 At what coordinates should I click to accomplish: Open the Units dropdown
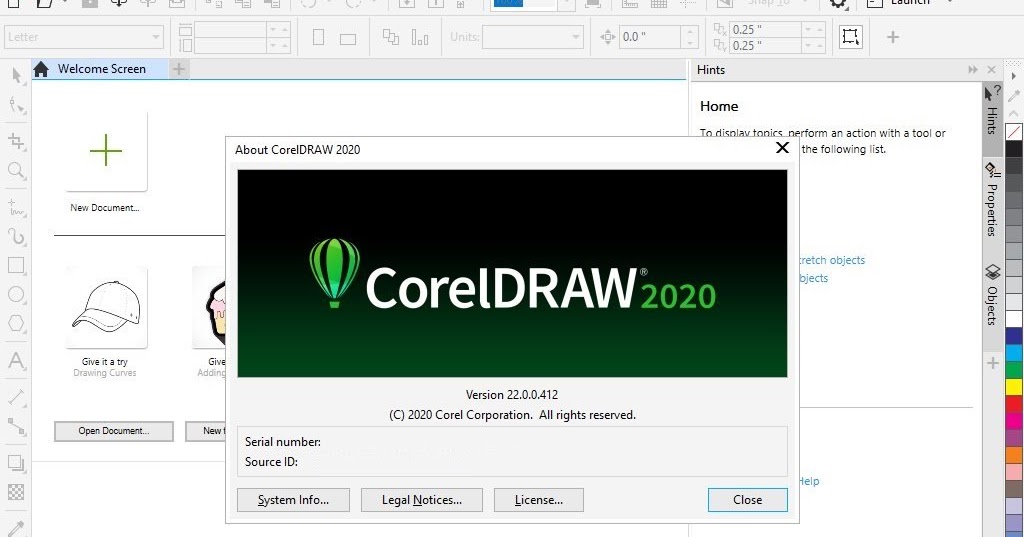point(575,37)
